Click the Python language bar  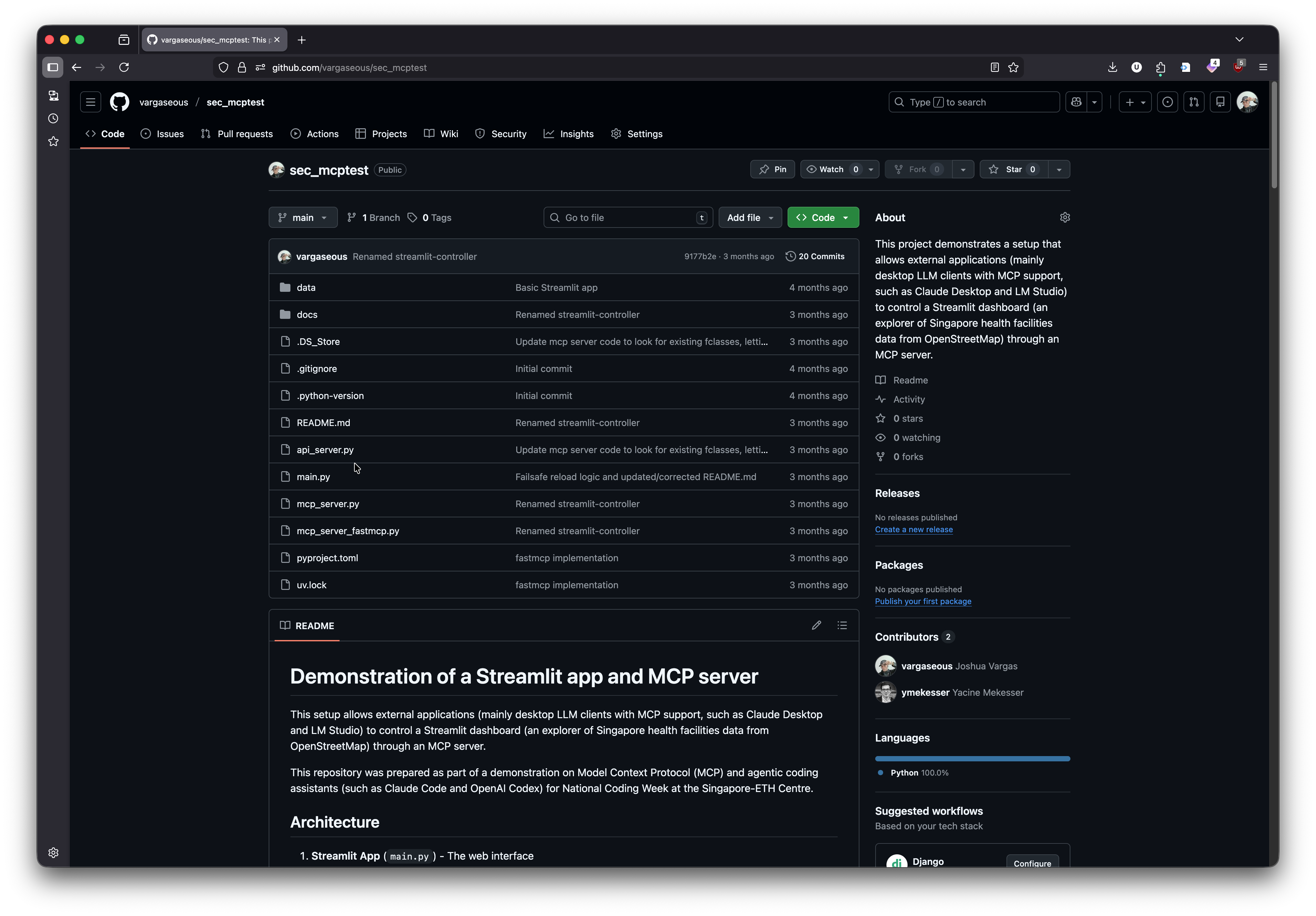pyautogui.click(x=972, y=758)
